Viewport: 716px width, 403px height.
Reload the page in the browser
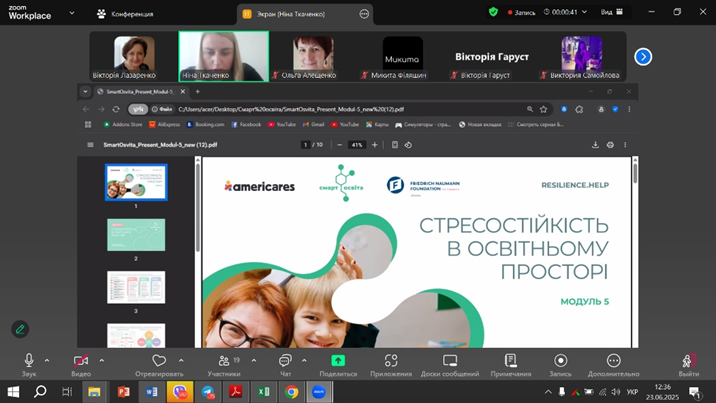coord(116,110)
